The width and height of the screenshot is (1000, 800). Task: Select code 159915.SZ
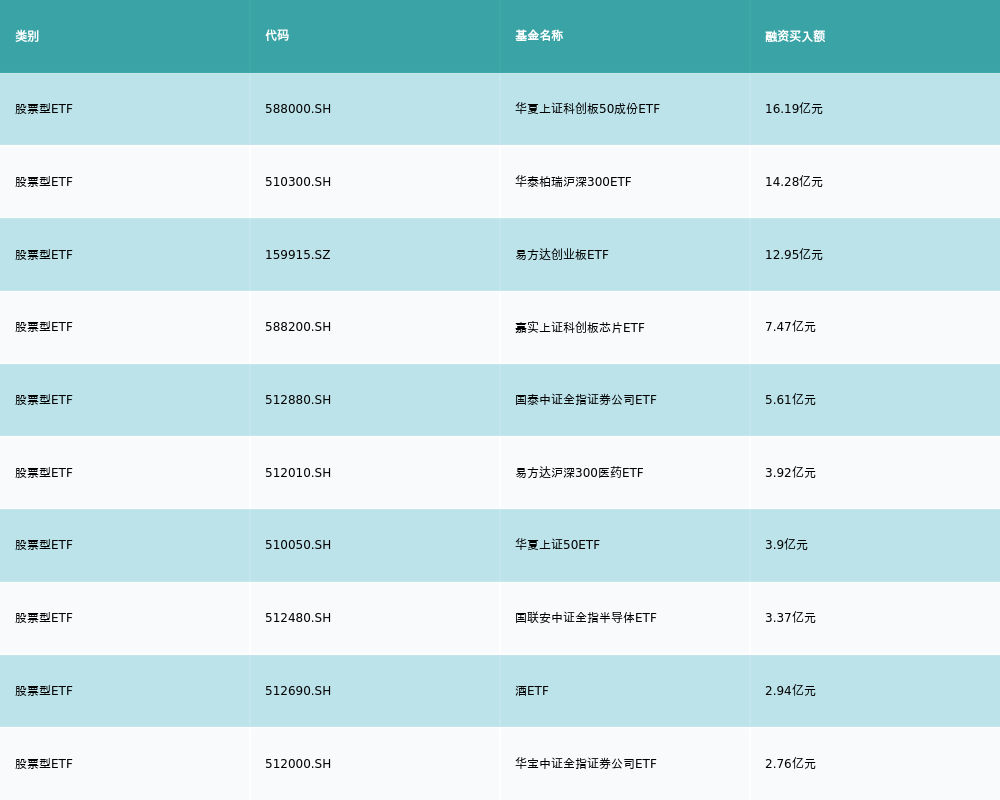tap(298, 255)
